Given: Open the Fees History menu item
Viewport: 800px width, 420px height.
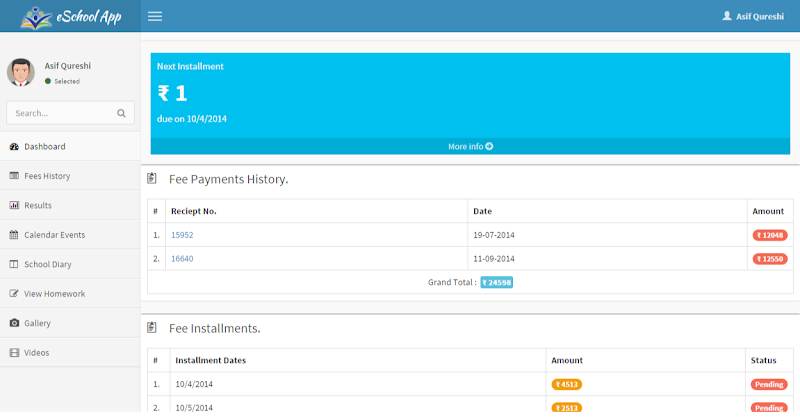Looking at the screenshot, I should pyautogui.click(x=47, y=176).
